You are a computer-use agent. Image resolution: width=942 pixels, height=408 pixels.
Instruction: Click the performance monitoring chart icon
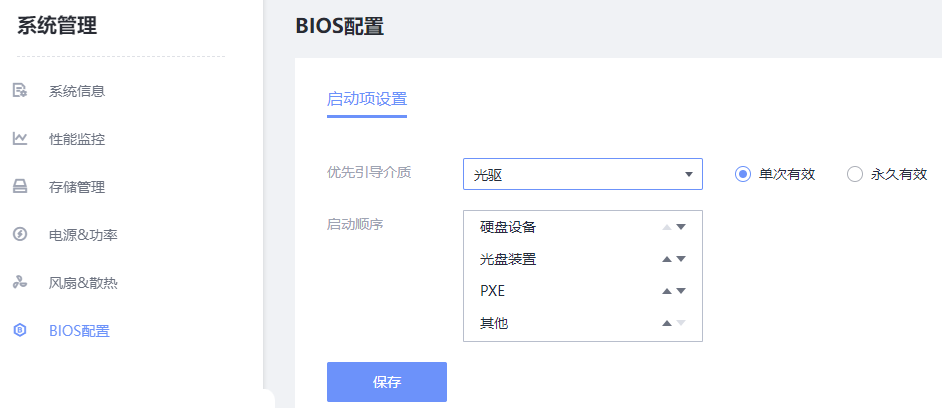tap(19, 139)
